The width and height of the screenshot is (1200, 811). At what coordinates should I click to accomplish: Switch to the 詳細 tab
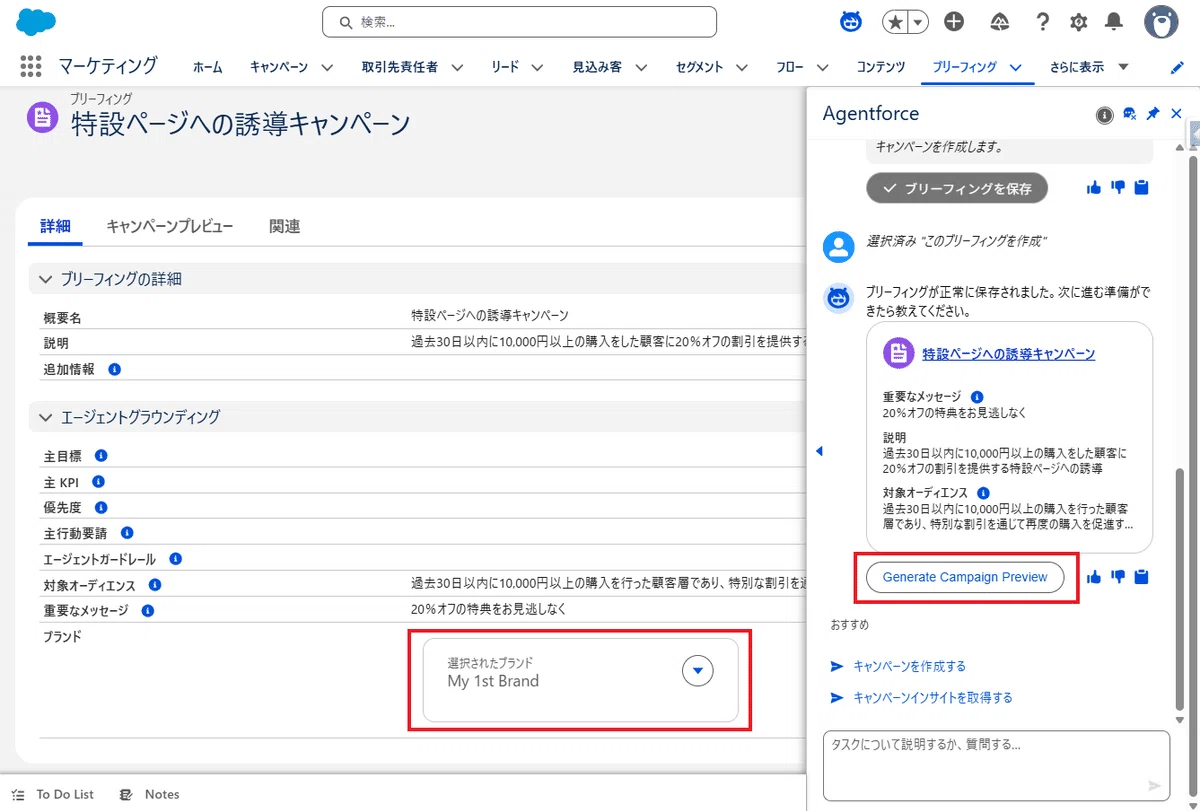click(x=56, y=227)
